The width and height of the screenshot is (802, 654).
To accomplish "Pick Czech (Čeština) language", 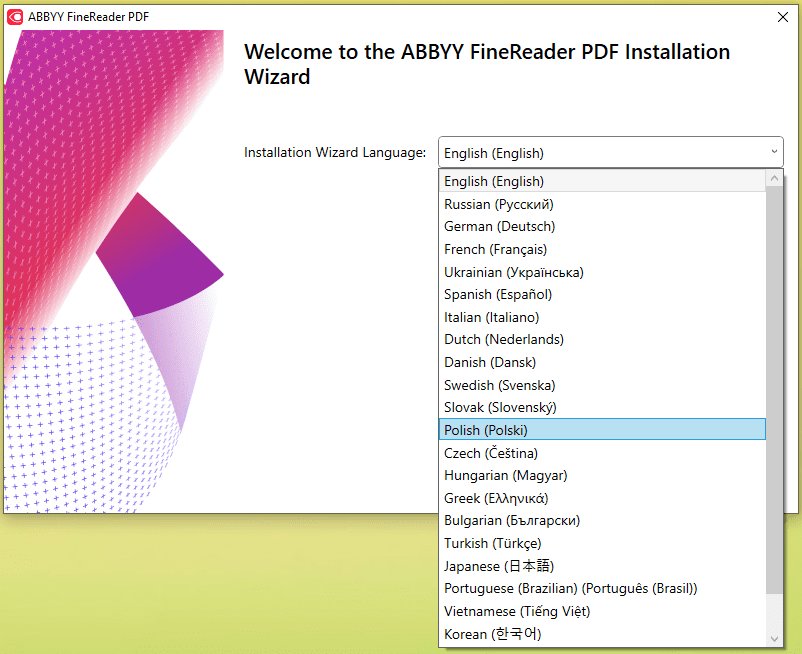I will (x=602, y=453).
